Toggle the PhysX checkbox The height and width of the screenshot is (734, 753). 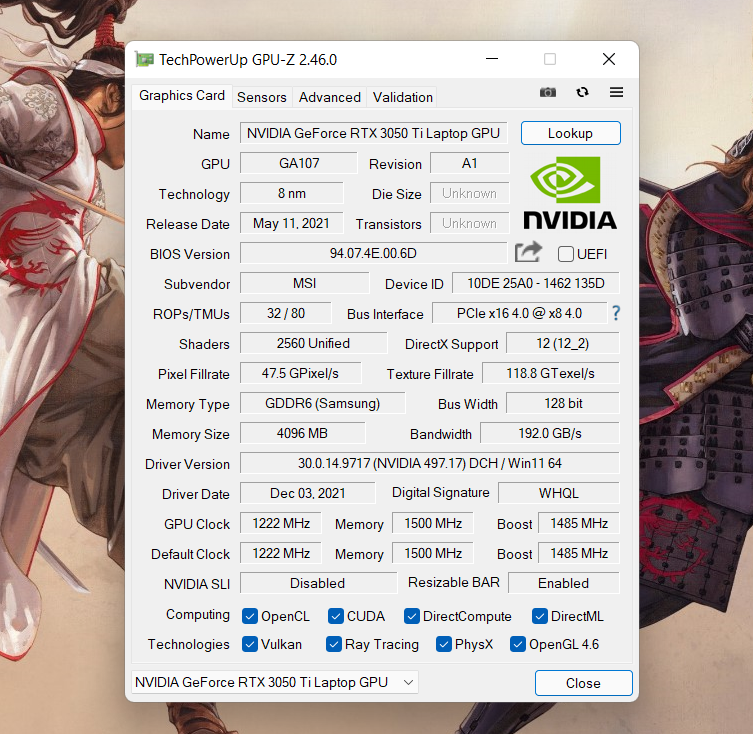[x=444, y=644]
